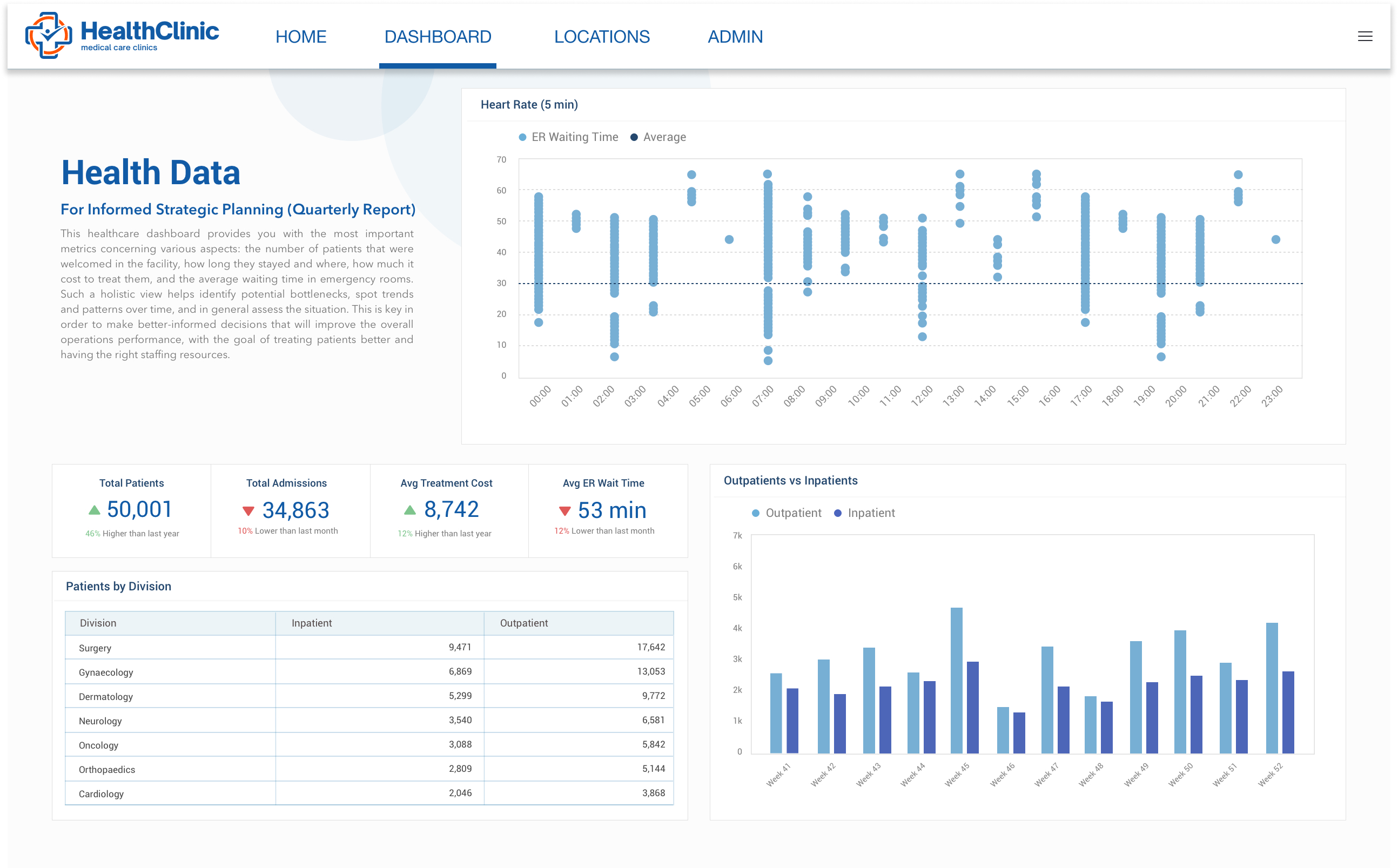Click the Week 45 outpatient bar
The image size is (1398, 868).
tap(956, 680)
